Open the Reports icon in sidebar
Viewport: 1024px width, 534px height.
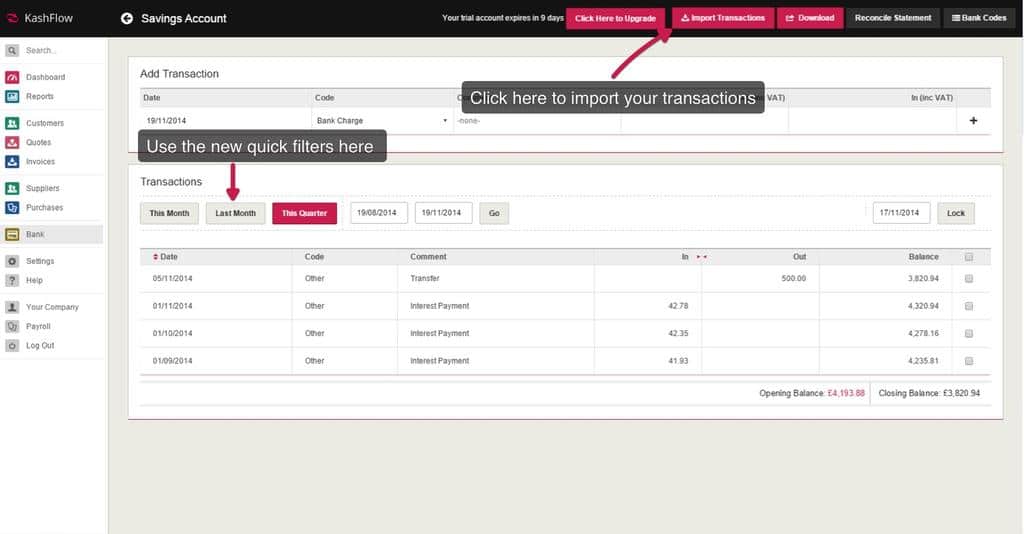pos(12,97)
